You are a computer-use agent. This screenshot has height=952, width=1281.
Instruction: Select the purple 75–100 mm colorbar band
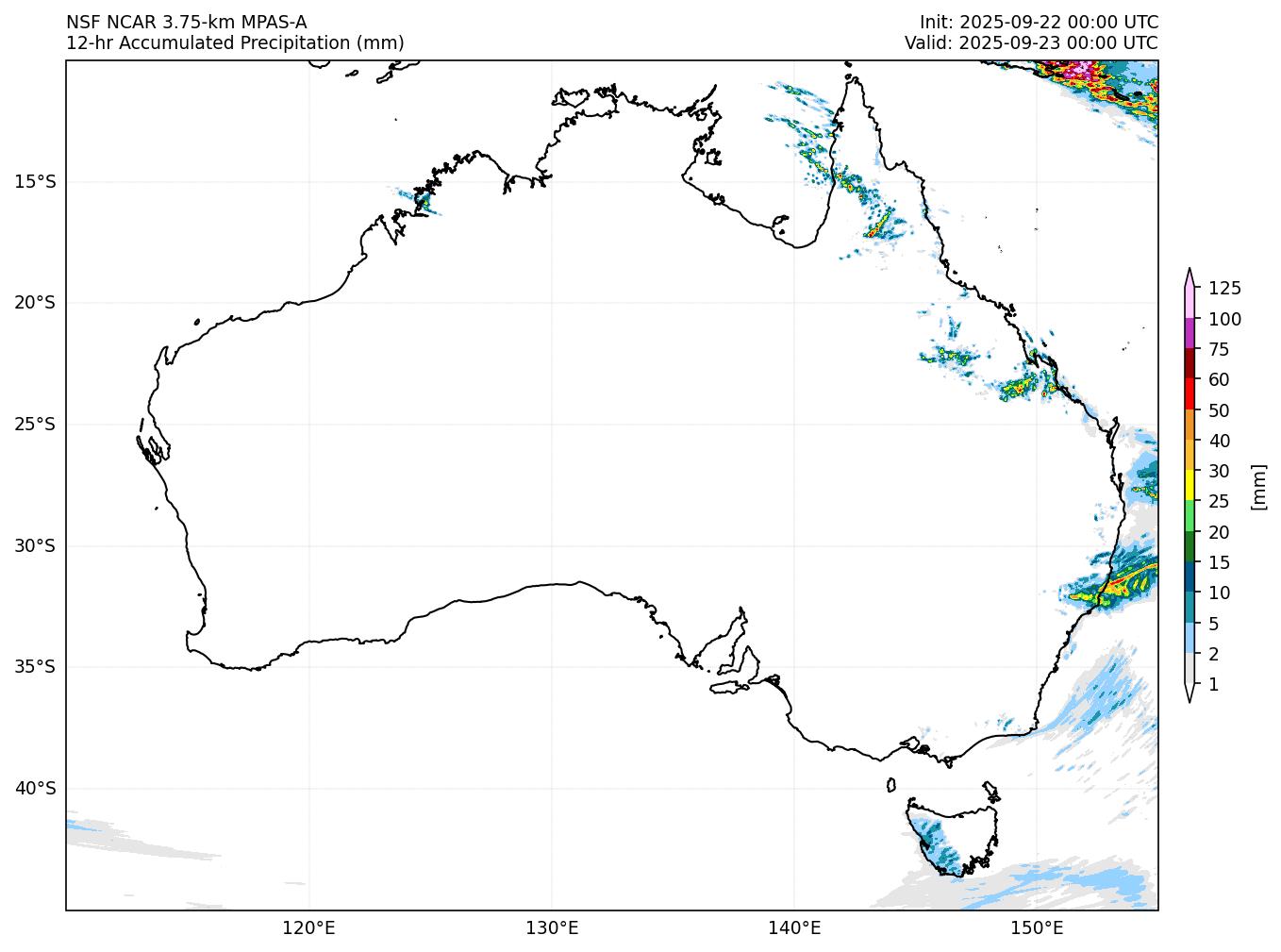[x=1189, y=334]
